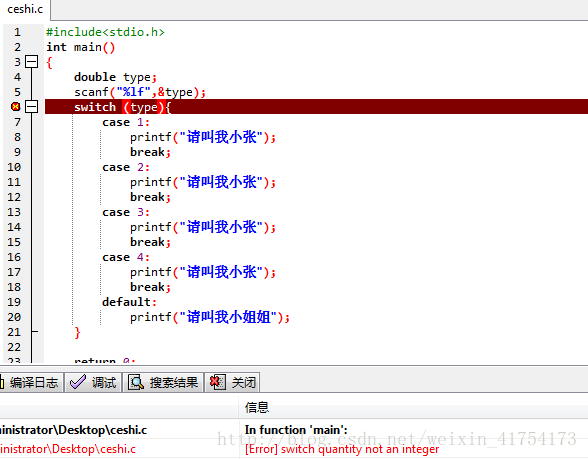Click the fold end marker beside line 21
Screen dimensions: 588x459
[x=34, y=332]
